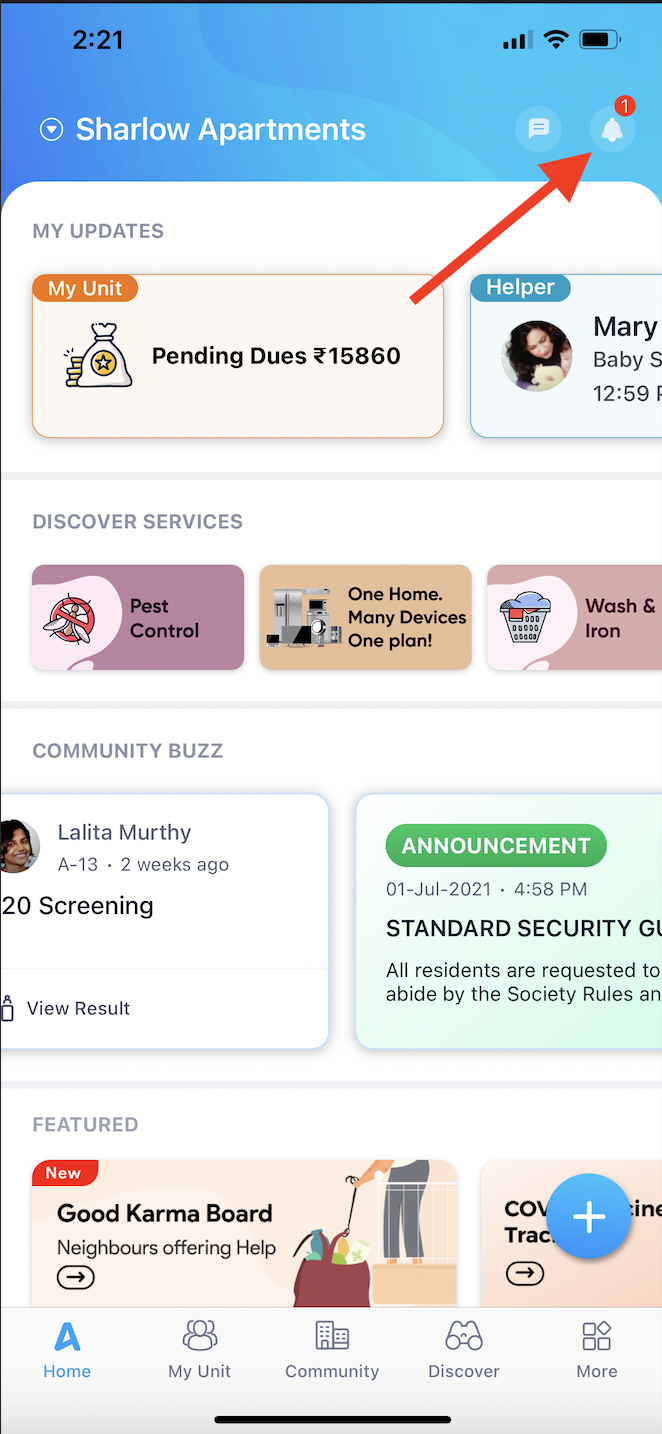Open the Pending Dues card
662x1434 pixels.
click(x=237, y=357)
